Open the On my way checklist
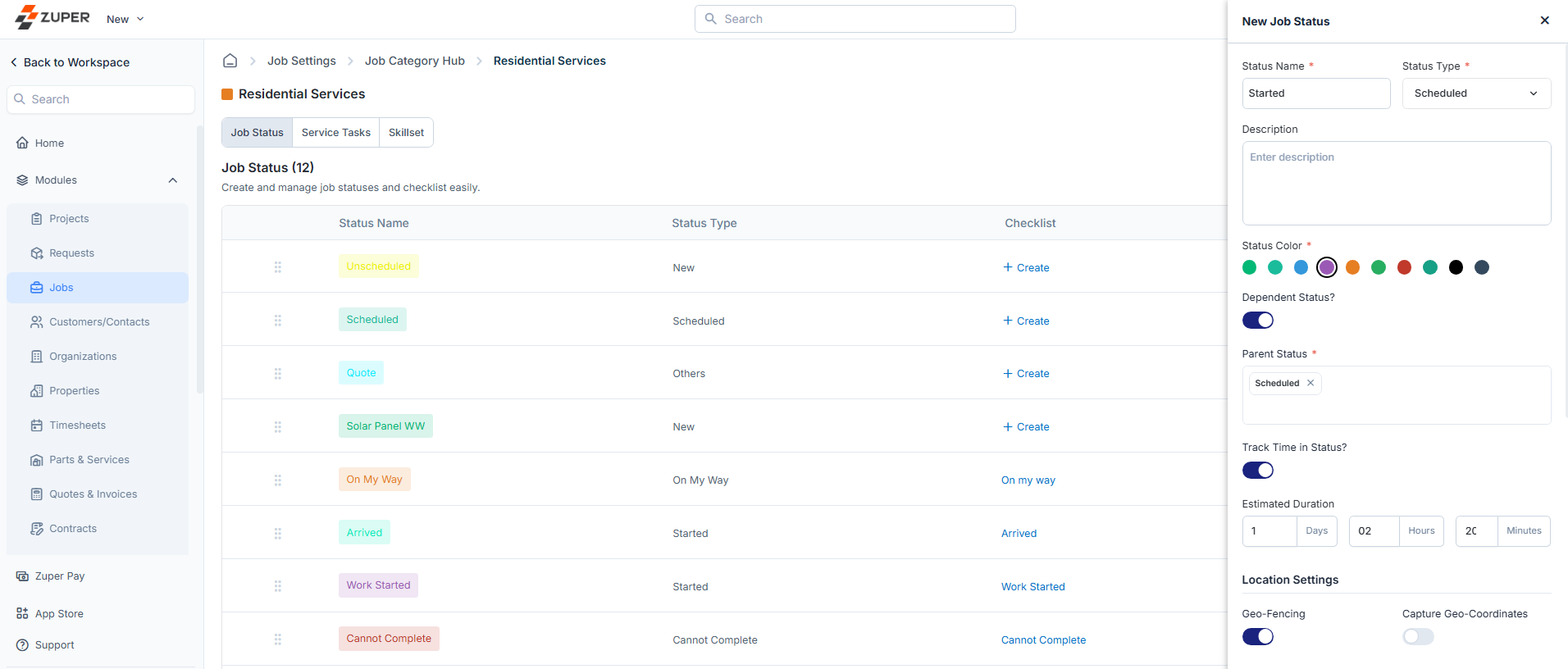The height and width of the screenshot is (669, 1568). coord(1028,480)
